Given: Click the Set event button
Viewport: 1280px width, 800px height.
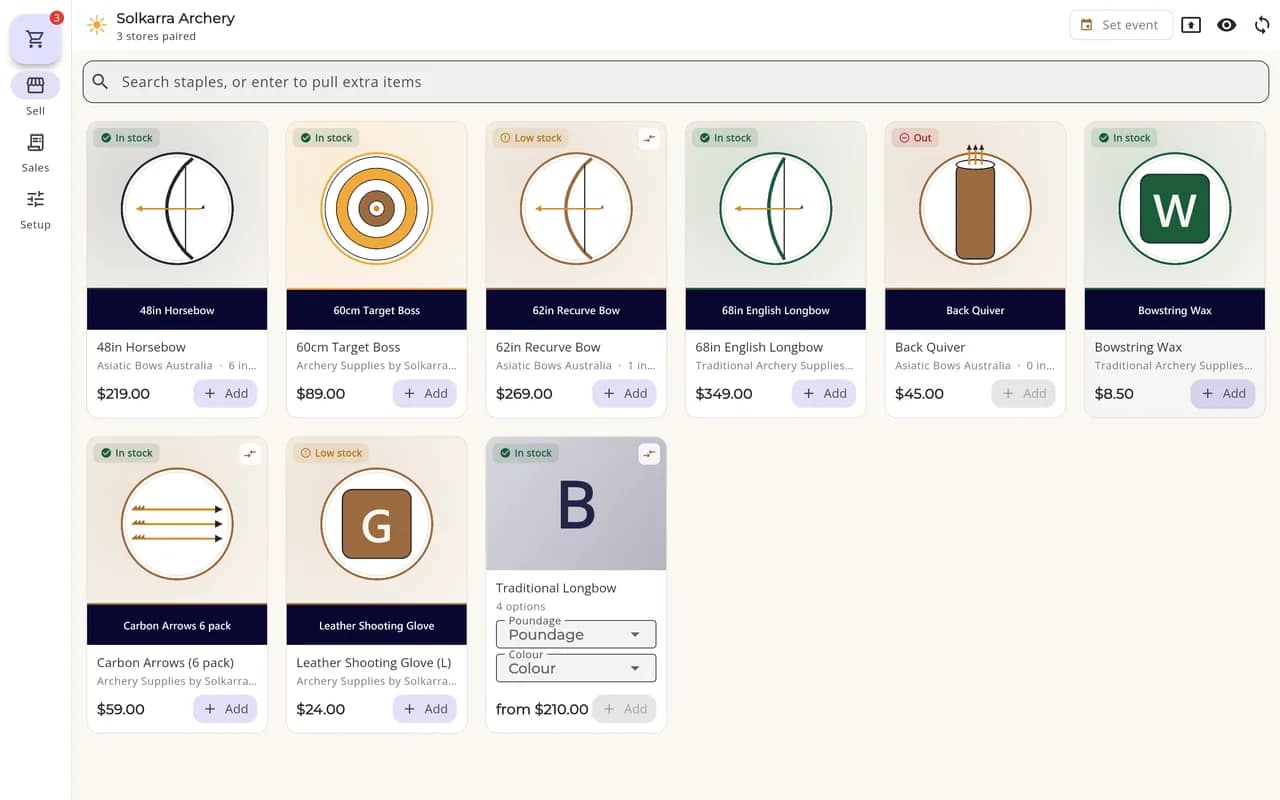Looking at the screenshot, I should coord(1120,25).
